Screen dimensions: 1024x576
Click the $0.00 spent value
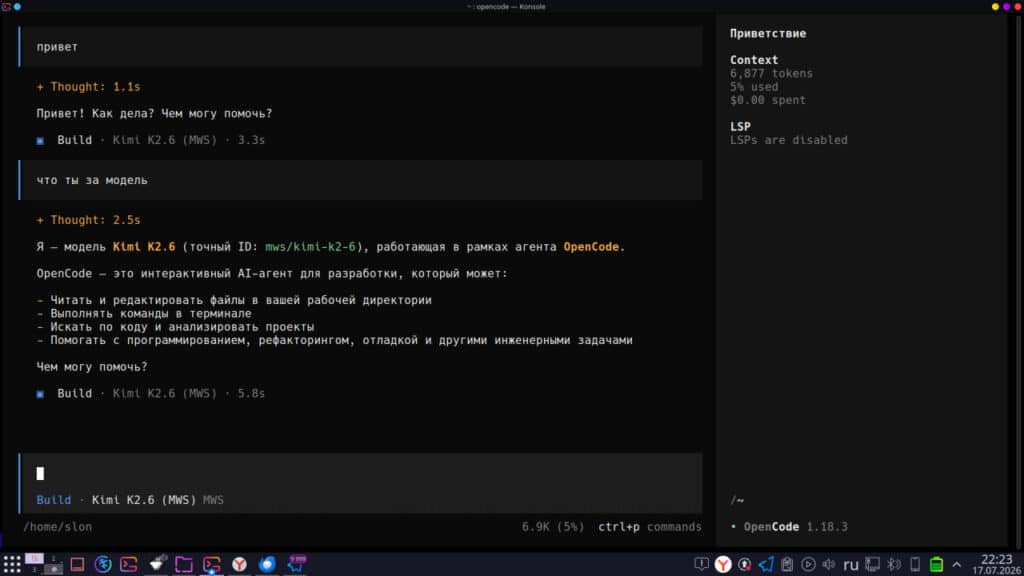[x=767, y=101]
